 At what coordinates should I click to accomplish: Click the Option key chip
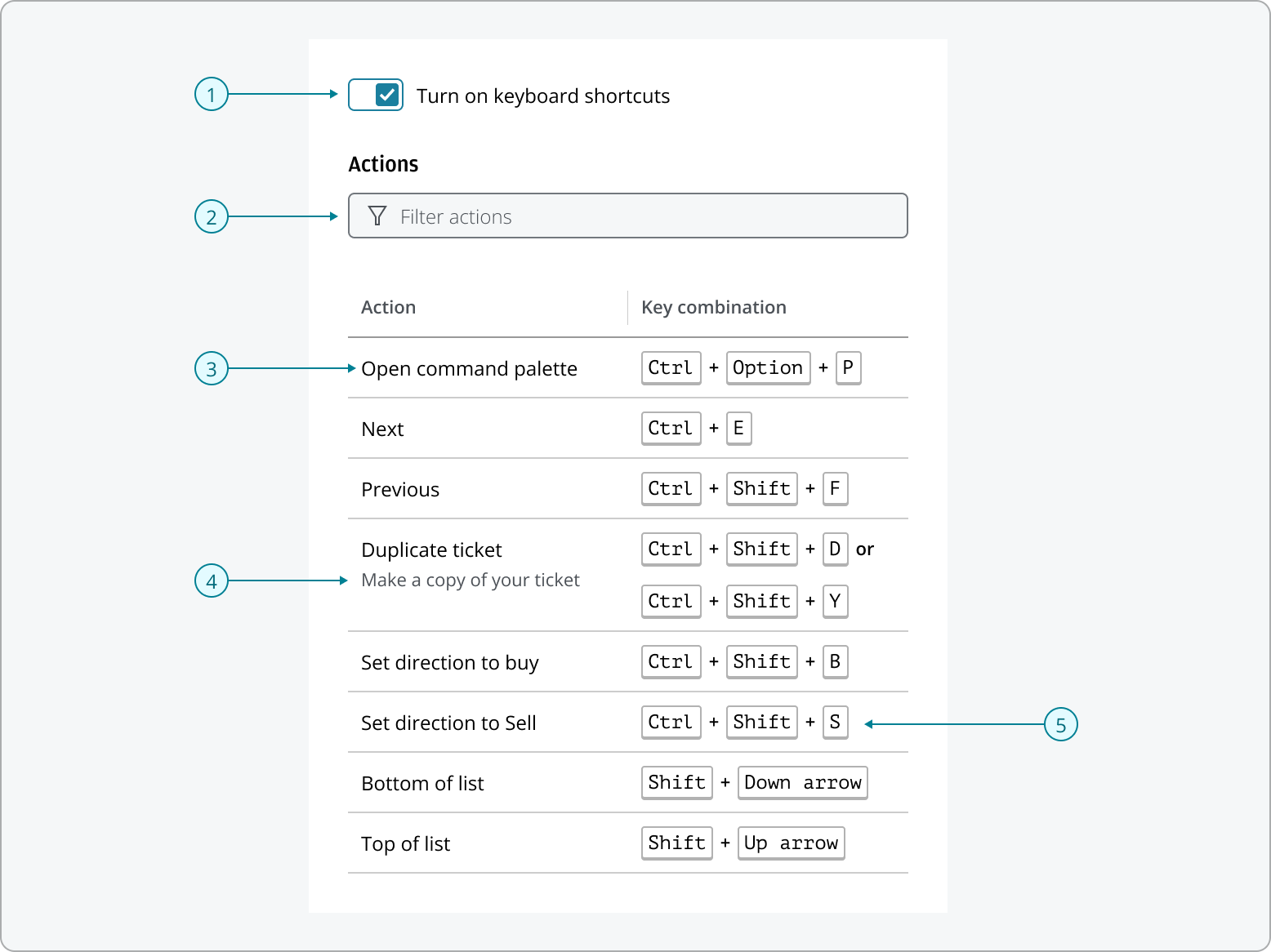point(767,367)
